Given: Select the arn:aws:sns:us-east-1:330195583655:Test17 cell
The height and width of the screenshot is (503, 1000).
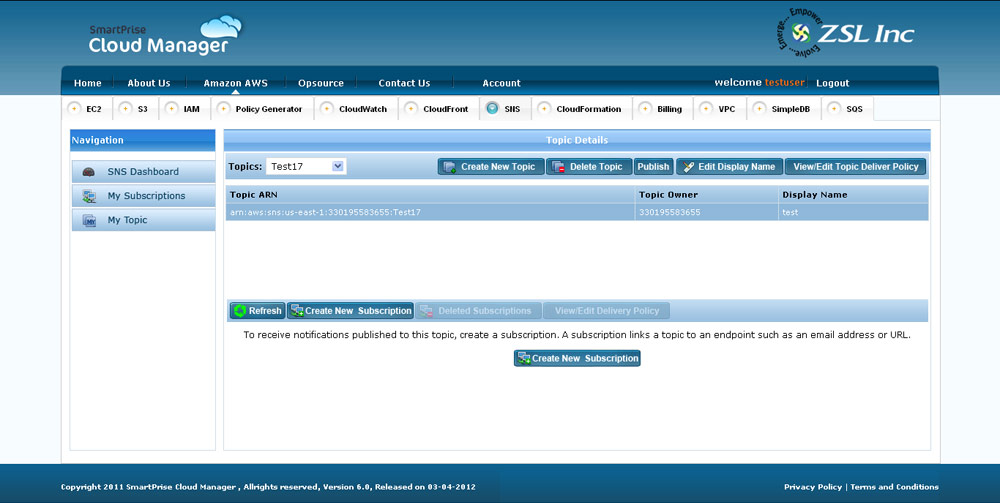Looking at the screenshot, I should coord(430,212).
